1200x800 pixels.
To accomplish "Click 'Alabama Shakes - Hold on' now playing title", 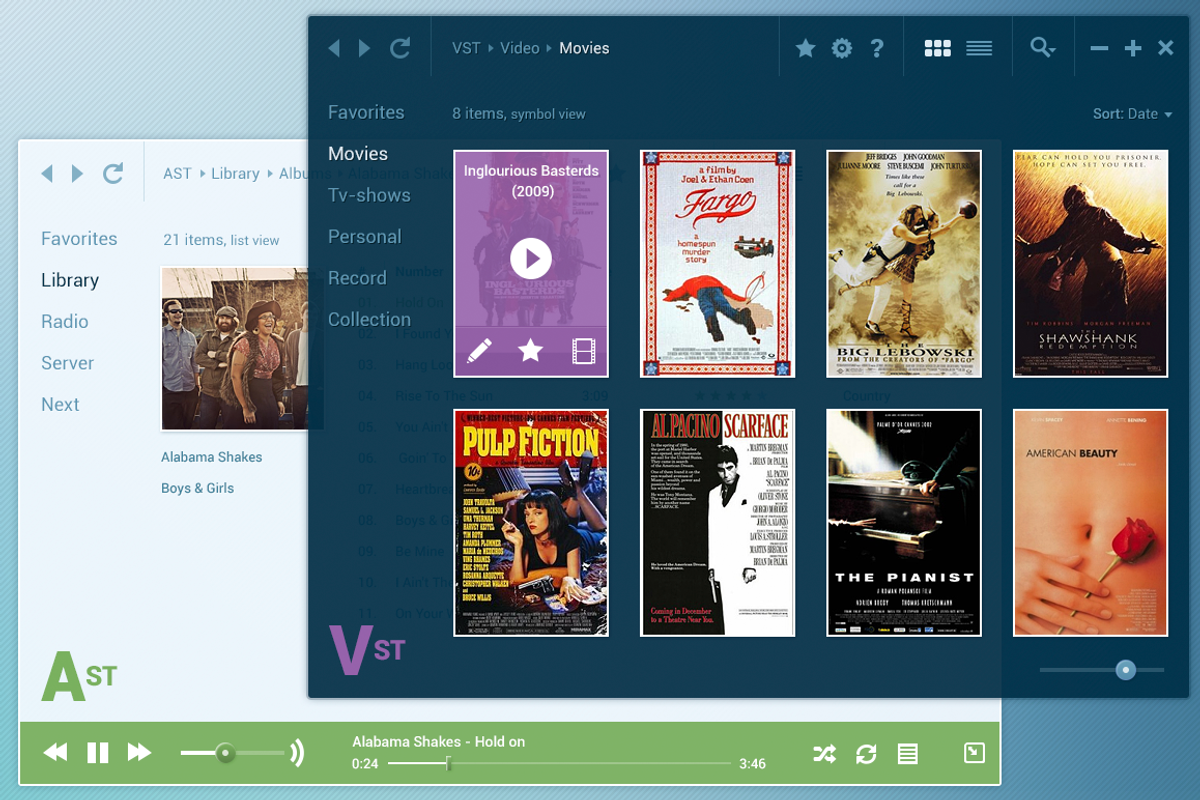I will (438, 742).
